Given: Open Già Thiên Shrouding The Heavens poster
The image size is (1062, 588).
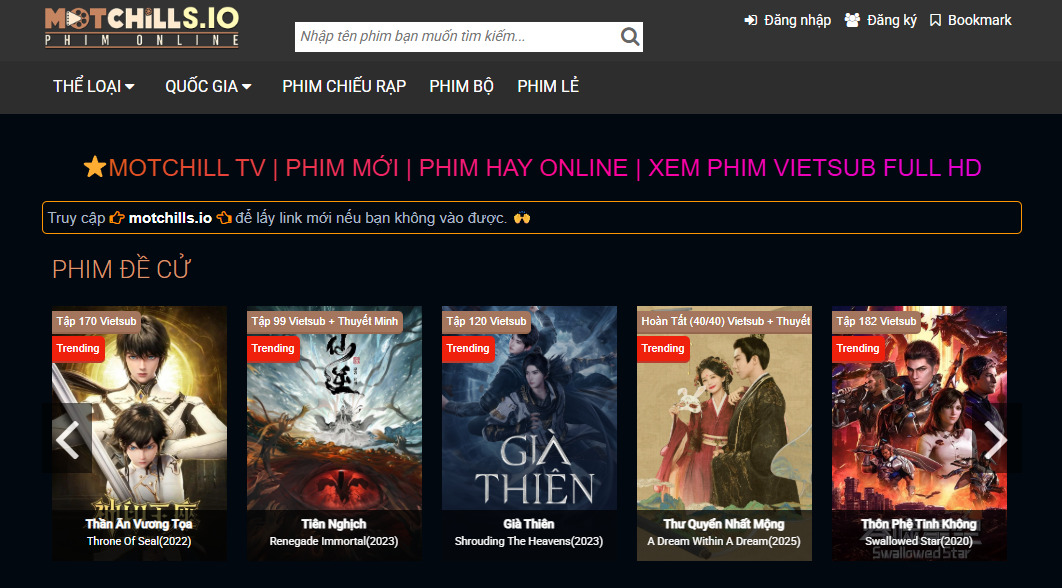Looking at the screenshot, I should pyautogui.click(x=529, y=430).
